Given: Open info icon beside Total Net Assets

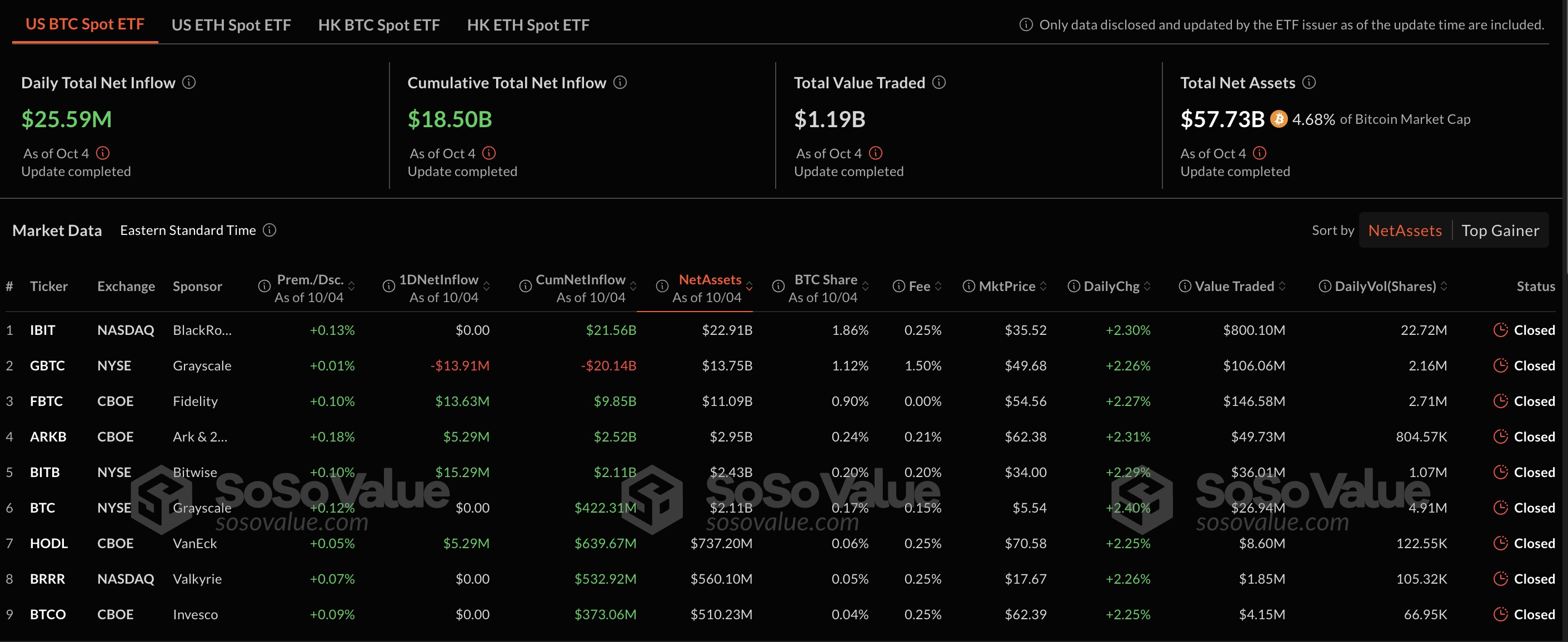Looking at the screenshot, I should point(1309,82).
